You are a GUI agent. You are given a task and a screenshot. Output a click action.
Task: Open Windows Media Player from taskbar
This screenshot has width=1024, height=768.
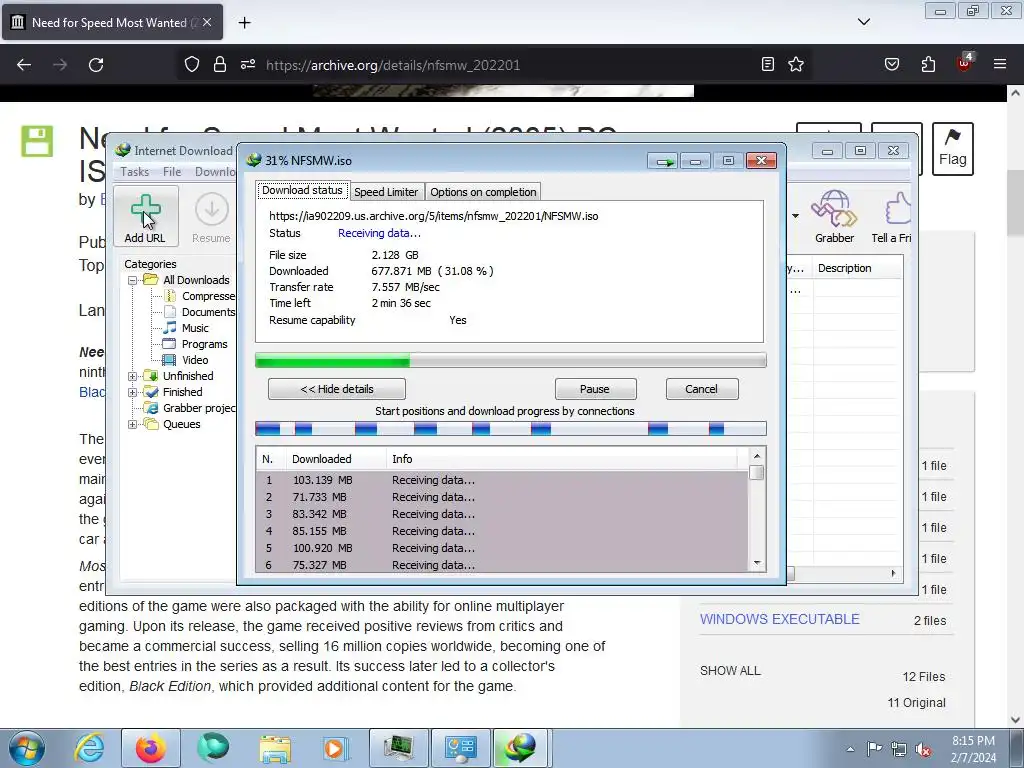336,748
